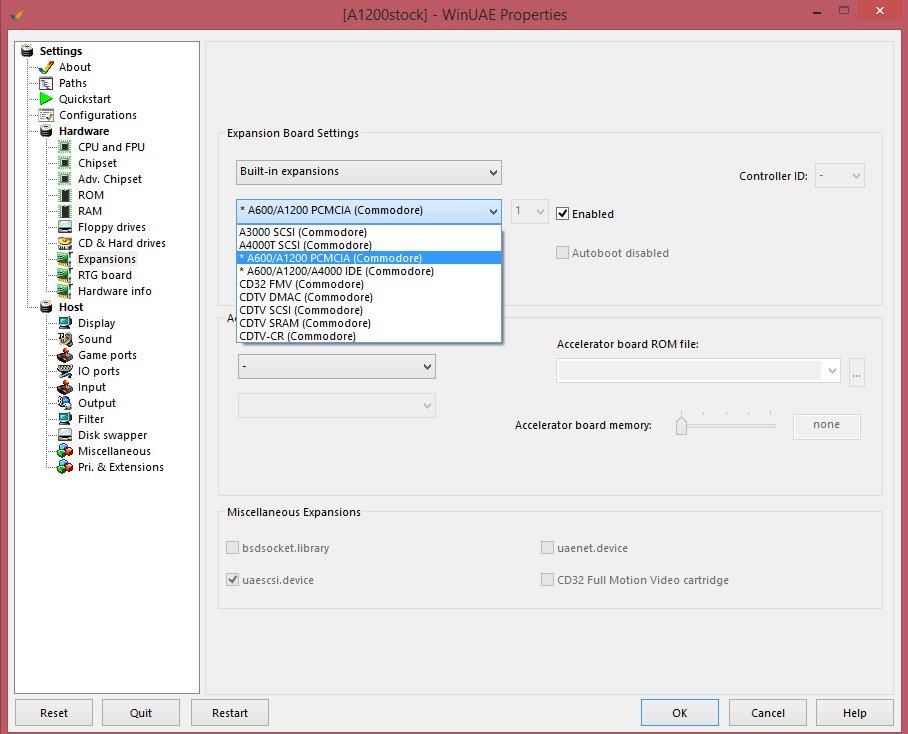Select highlighted A600/A1200 PCMCIA list entry
The height and width of the screenshot is (734, 908).
pos(369,258)
